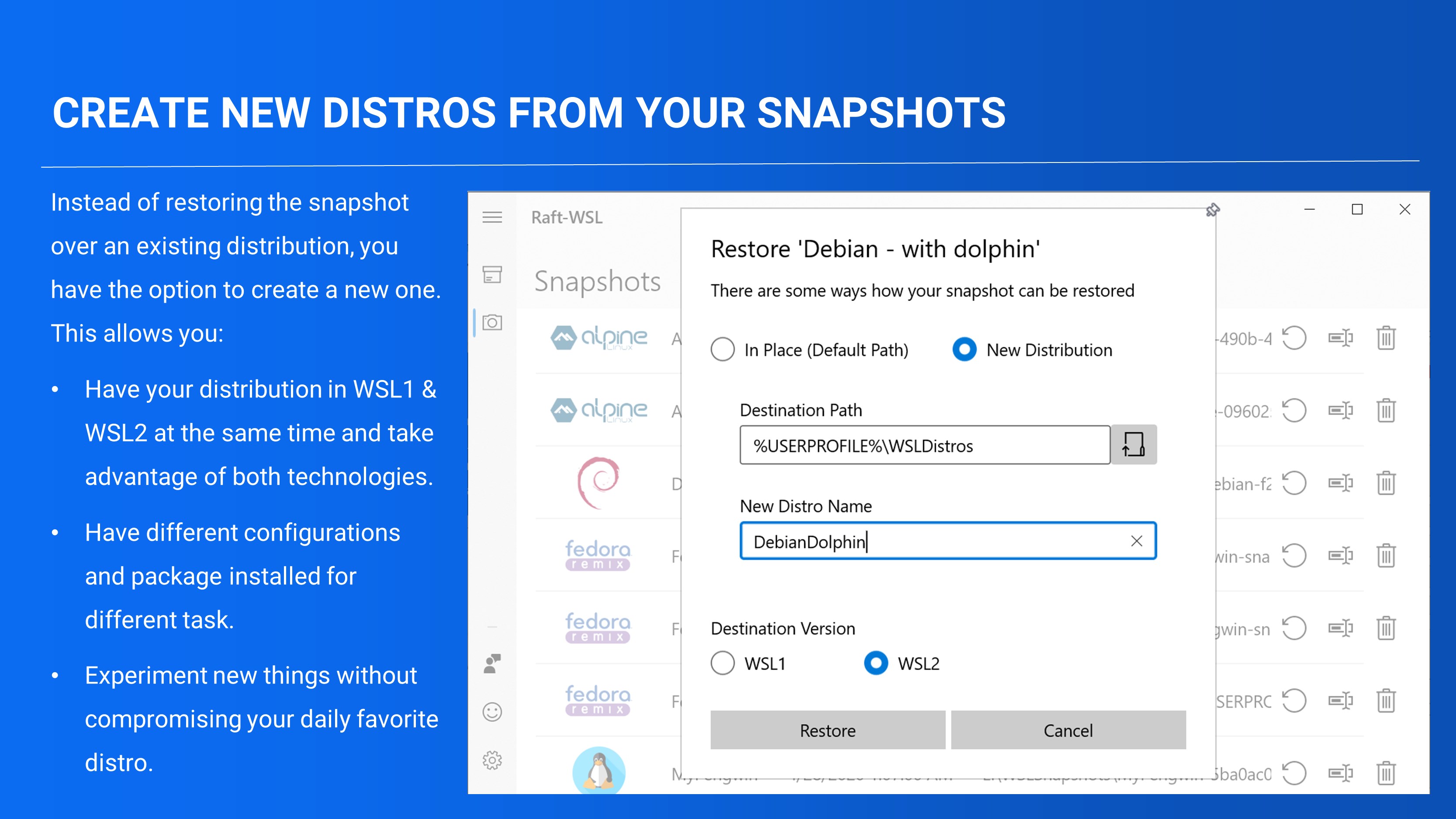Image resolution: width=1456 pixels, height=819 pixels.
Task: Select In Place (Default Path) option
Action: [723, 349]
